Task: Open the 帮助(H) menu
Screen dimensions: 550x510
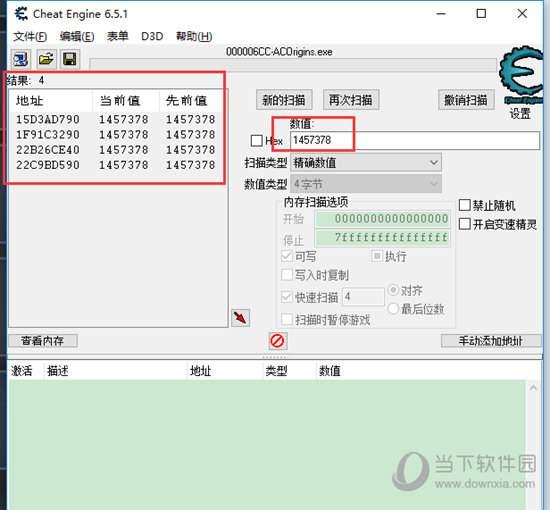Action: 194,36
